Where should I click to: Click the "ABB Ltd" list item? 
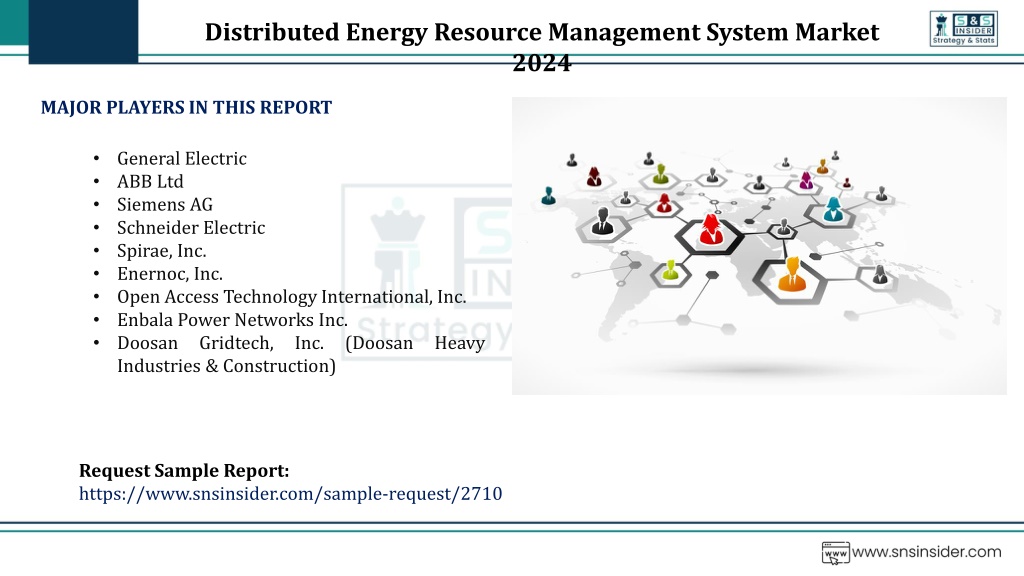(x=150, y=182)
